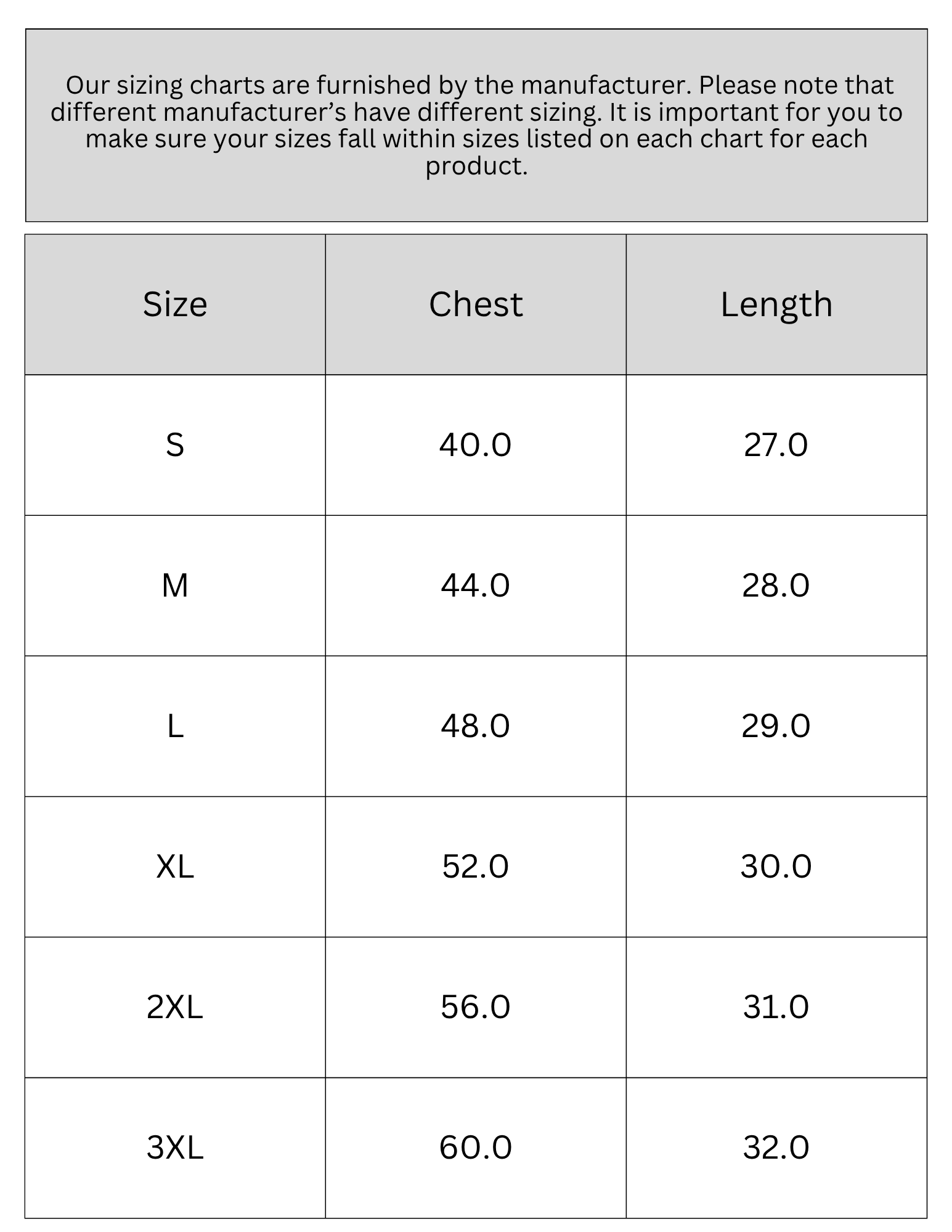Click the Chest column header
952x1232 pixels.
click(x=476, y=304)
